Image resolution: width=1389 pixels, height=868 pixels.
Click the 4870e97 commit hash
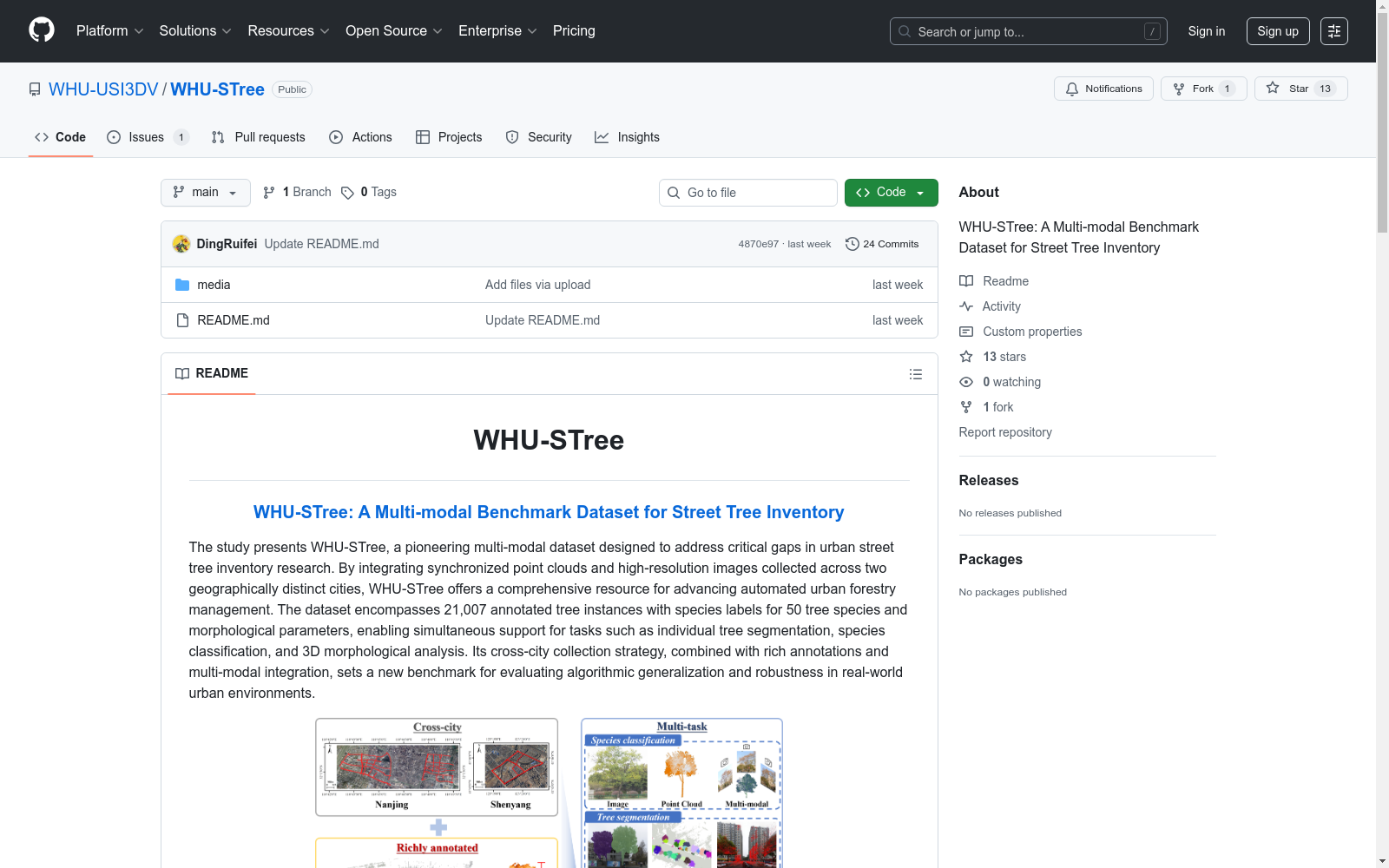pos(759,244)
